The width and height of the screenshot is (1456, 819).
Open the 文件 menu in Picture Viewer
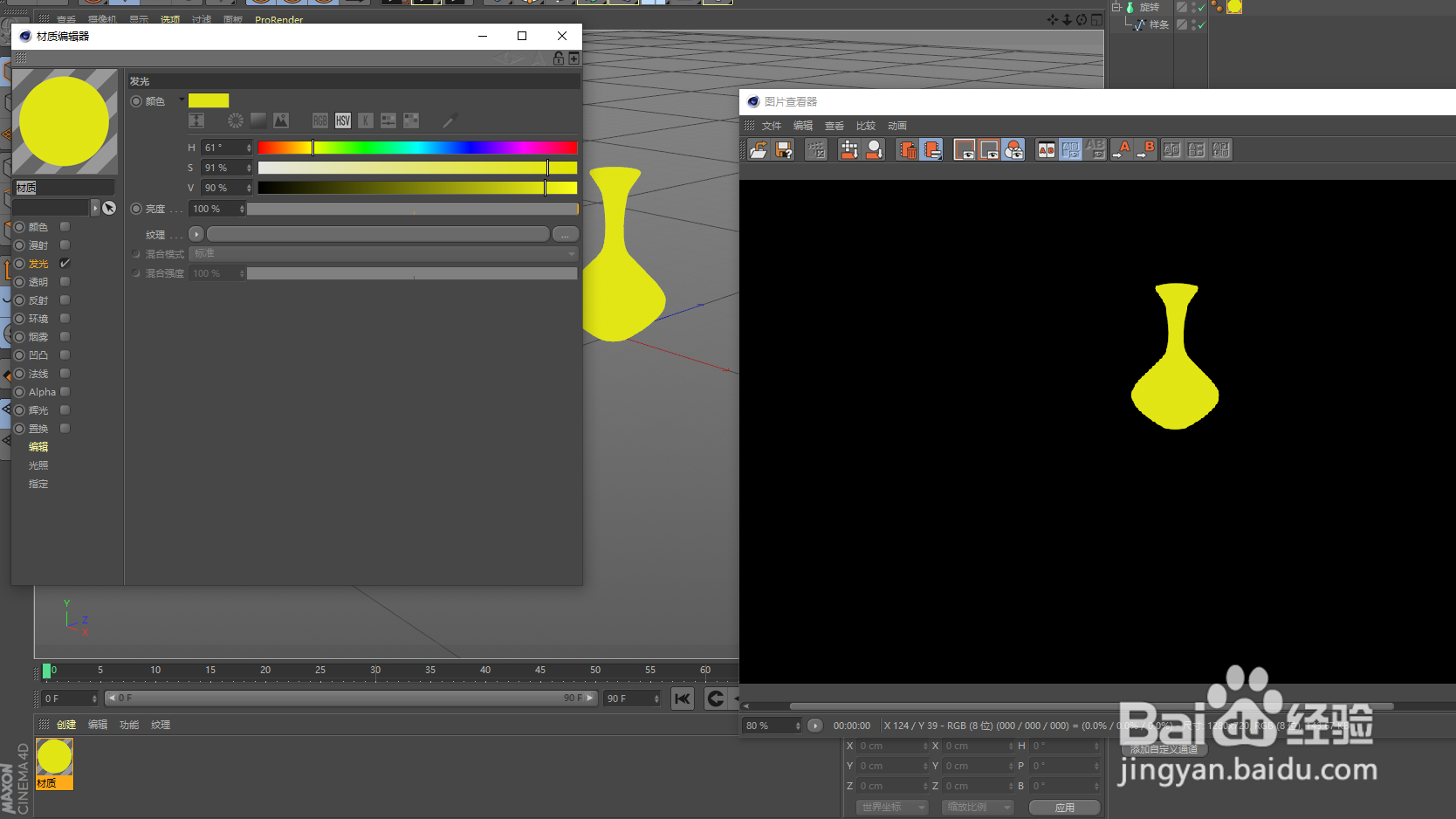click(771, 125)
